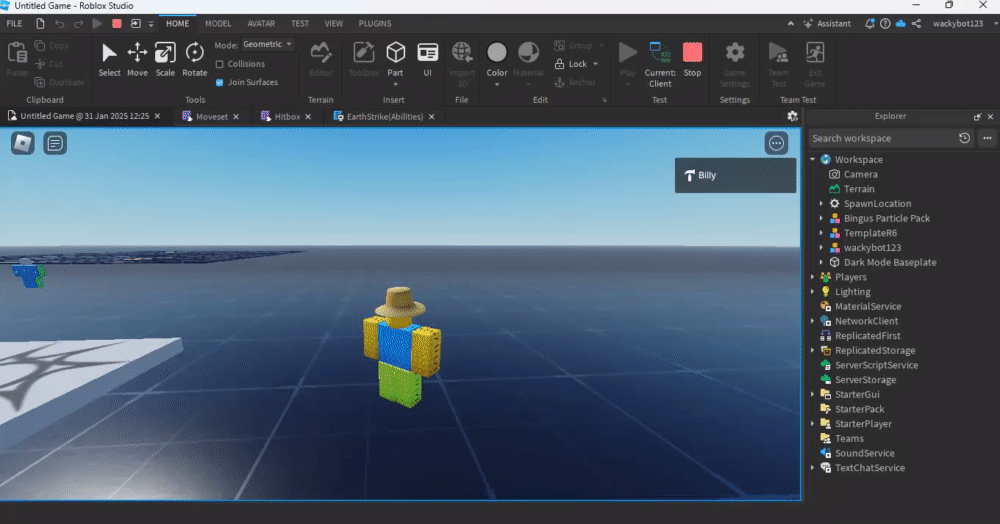Select the Billy tool in backpack
The width and height of the screenshot is (1000, 524).
[x=735, y=175]
